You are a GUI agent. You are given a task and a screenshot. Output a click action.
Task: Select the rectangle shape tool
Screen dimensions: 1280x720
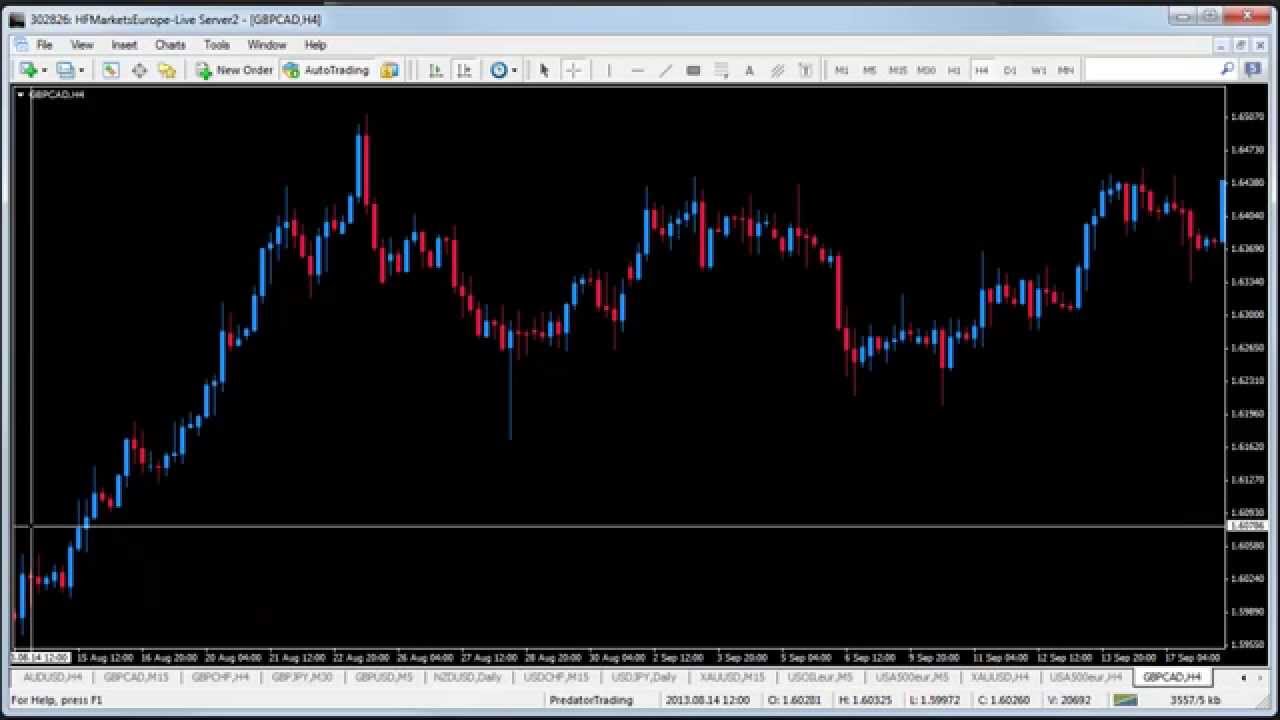pos(693,70)
